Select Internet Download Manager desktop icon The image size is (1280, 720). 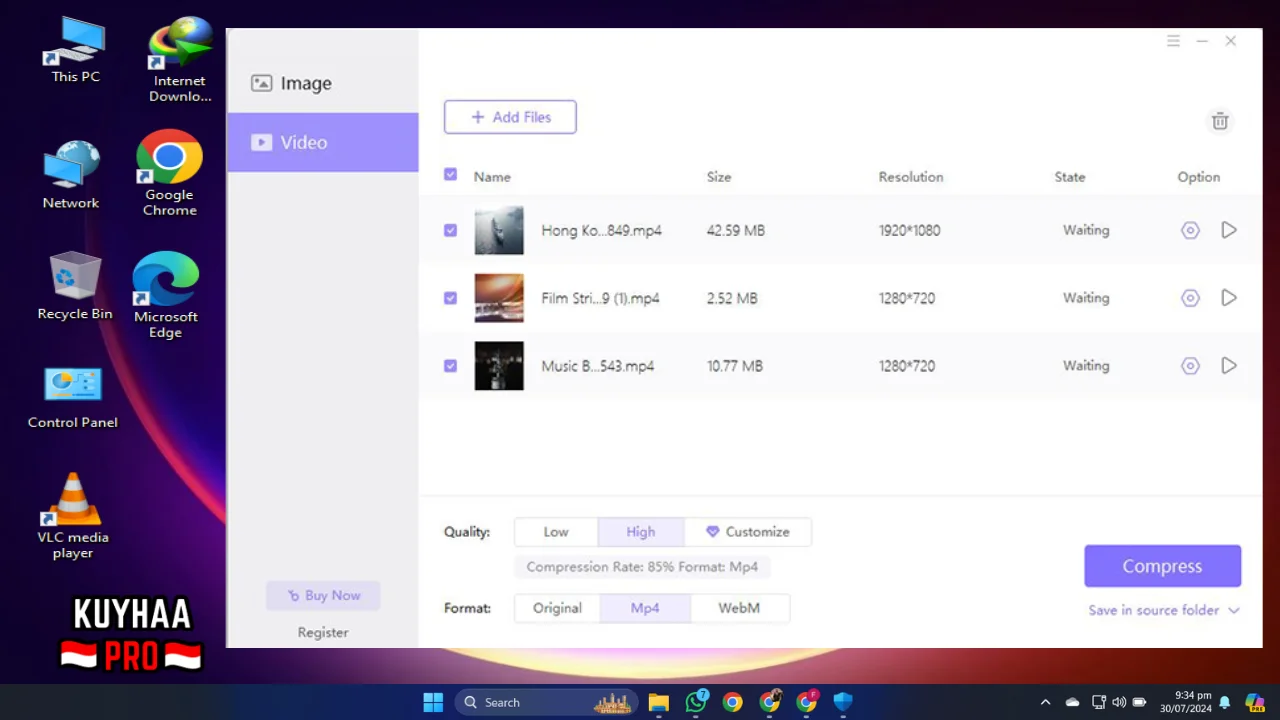click(x=180, y=60)
